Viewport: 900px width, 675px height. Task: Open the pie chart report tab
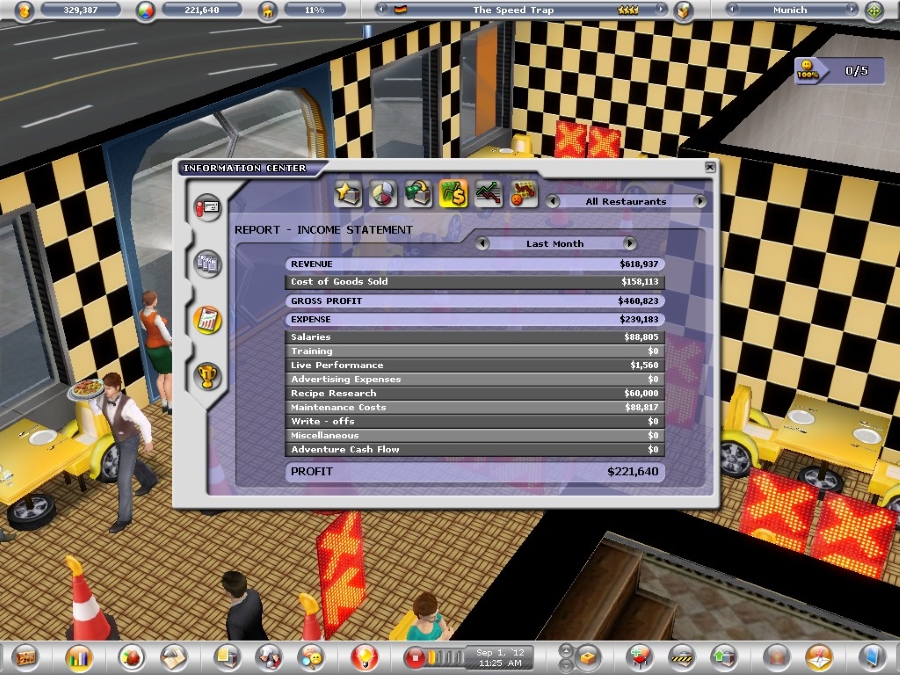tap(383, 193)
